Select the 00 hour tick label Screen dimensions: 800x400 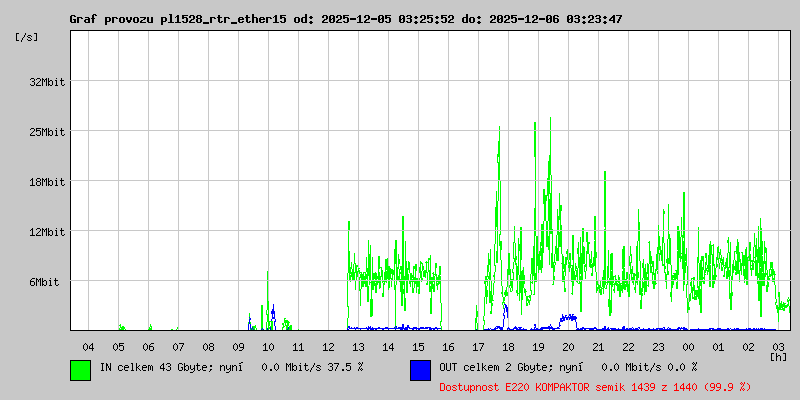pyautogui.click(x=688, y=346)
